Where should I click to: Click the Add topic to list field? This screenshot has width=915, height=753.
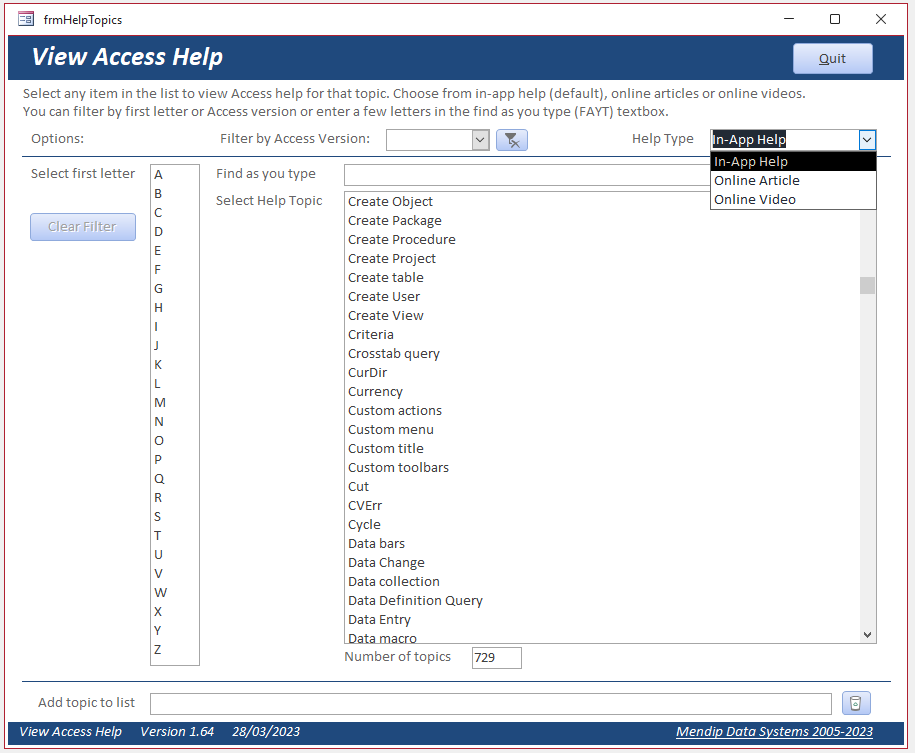(491, 703)
